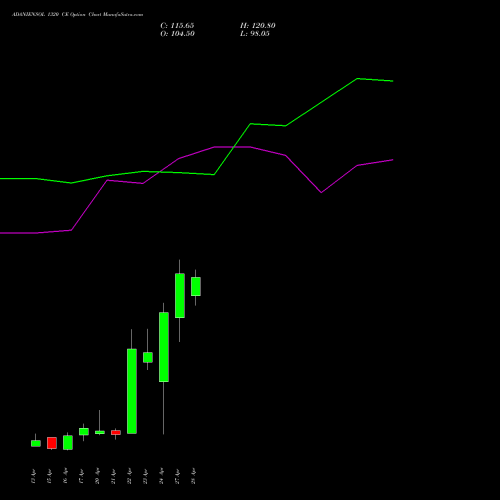Click the green indicator line's peak point

357,79
